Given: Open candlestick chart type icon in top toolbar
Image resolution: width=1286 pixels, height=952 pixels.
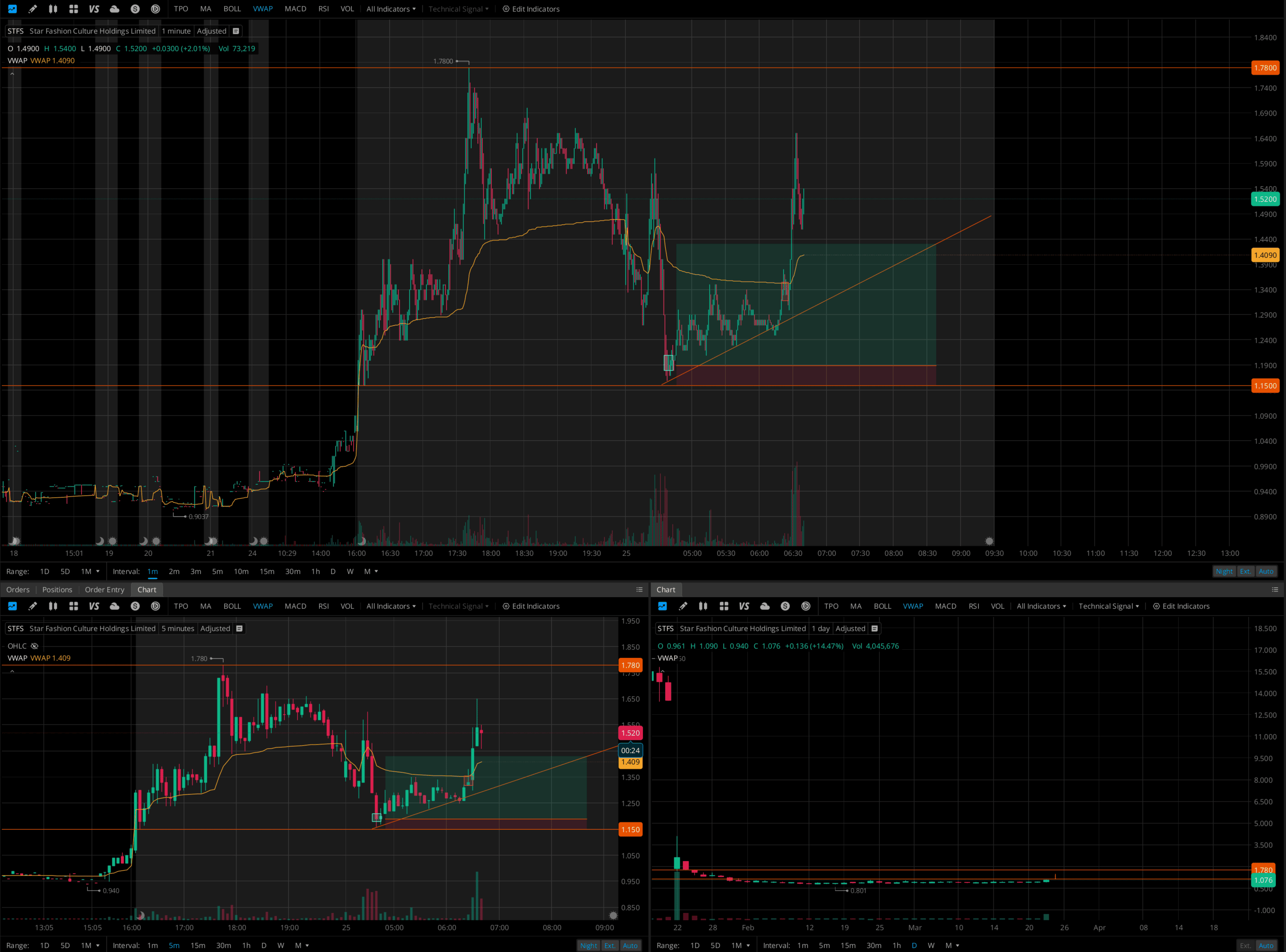Looking at the screenshot, I should (53, 9).
